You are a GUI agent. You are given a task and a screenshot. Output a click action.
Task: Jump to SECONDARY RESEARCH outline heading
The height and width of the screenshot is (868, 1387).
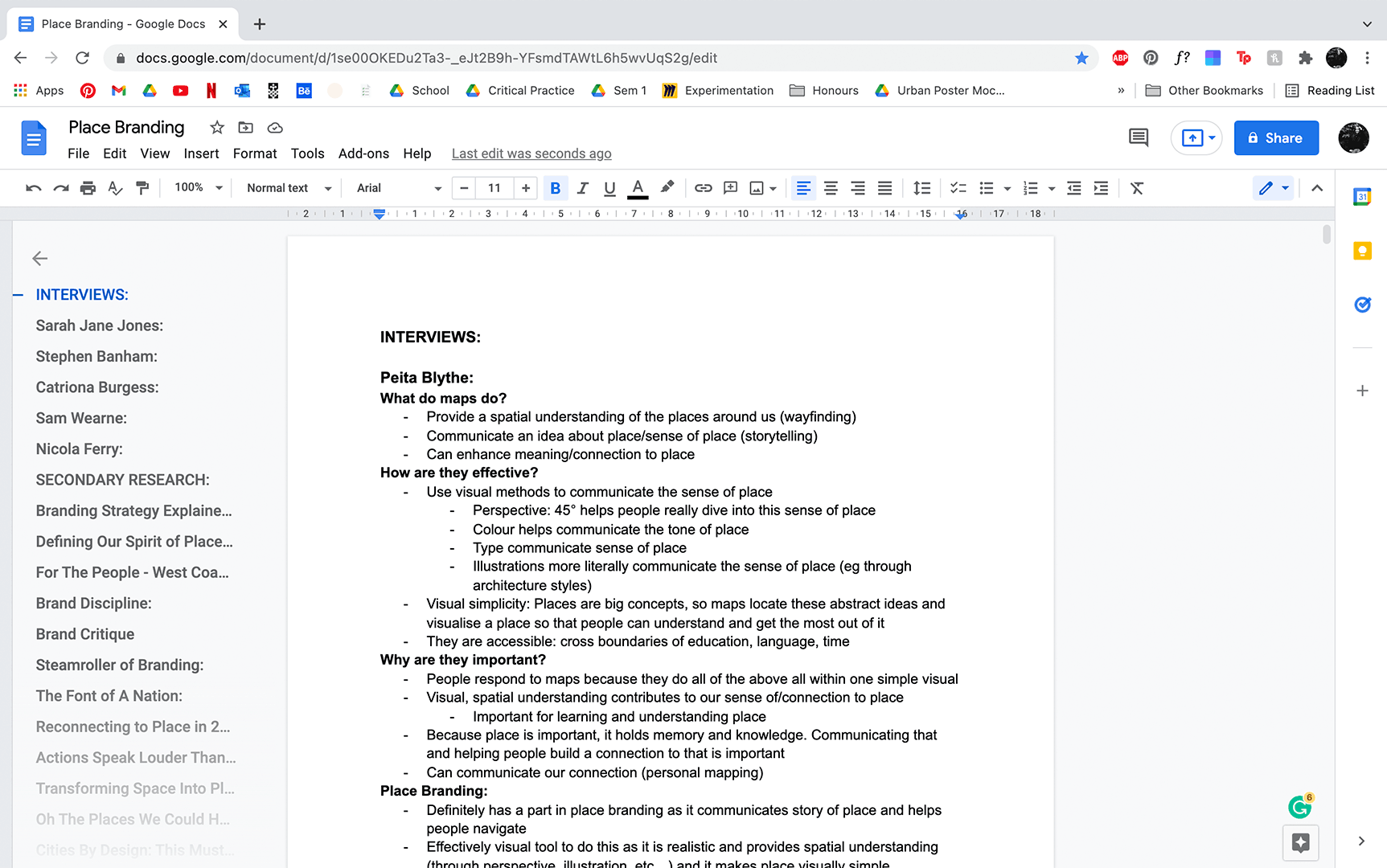pyautogui.click(x=122, y=480)
